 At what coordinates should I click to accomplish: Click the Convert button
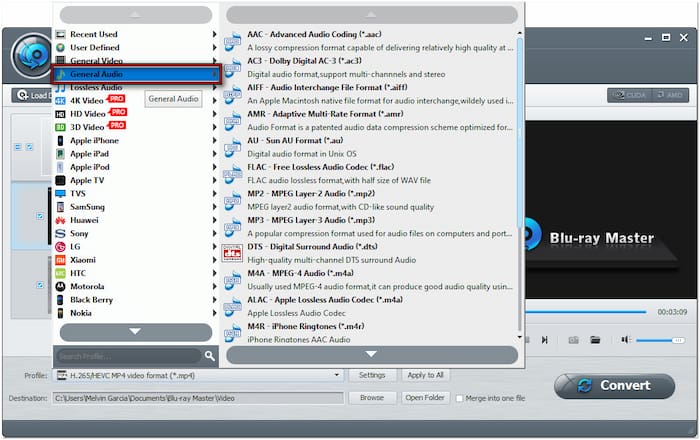(x=614, y=386)
